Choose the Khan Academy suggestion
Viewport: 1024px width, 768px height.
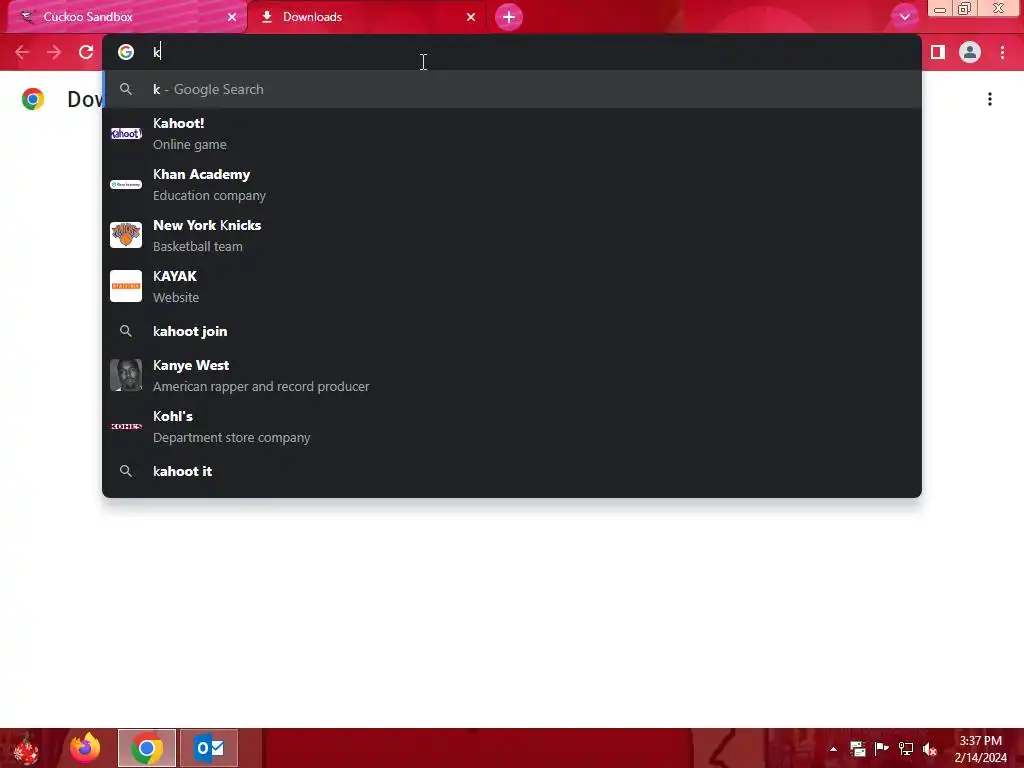(x=512, y=185)
